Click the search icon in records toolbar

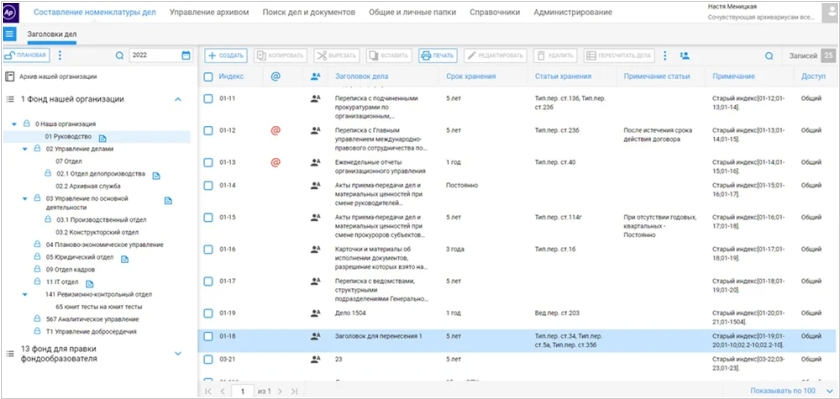(769, 56)
